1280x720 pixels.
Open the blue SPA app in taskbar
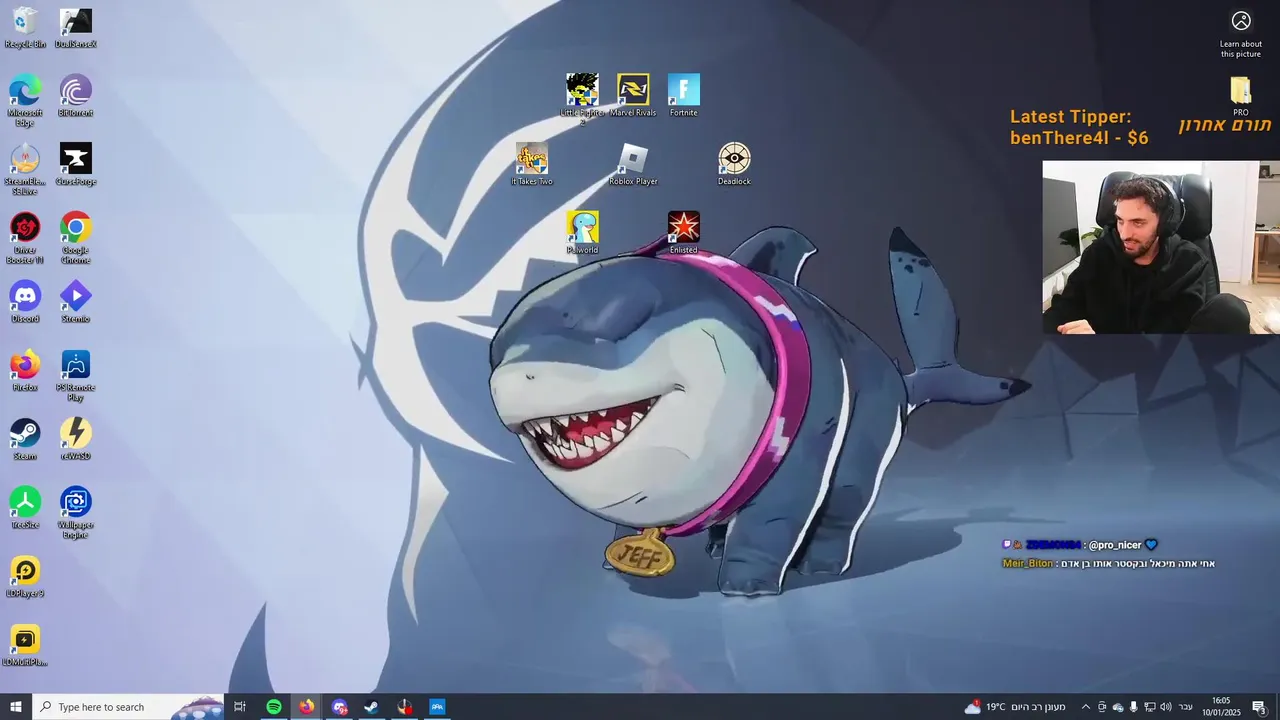(437, 707)
